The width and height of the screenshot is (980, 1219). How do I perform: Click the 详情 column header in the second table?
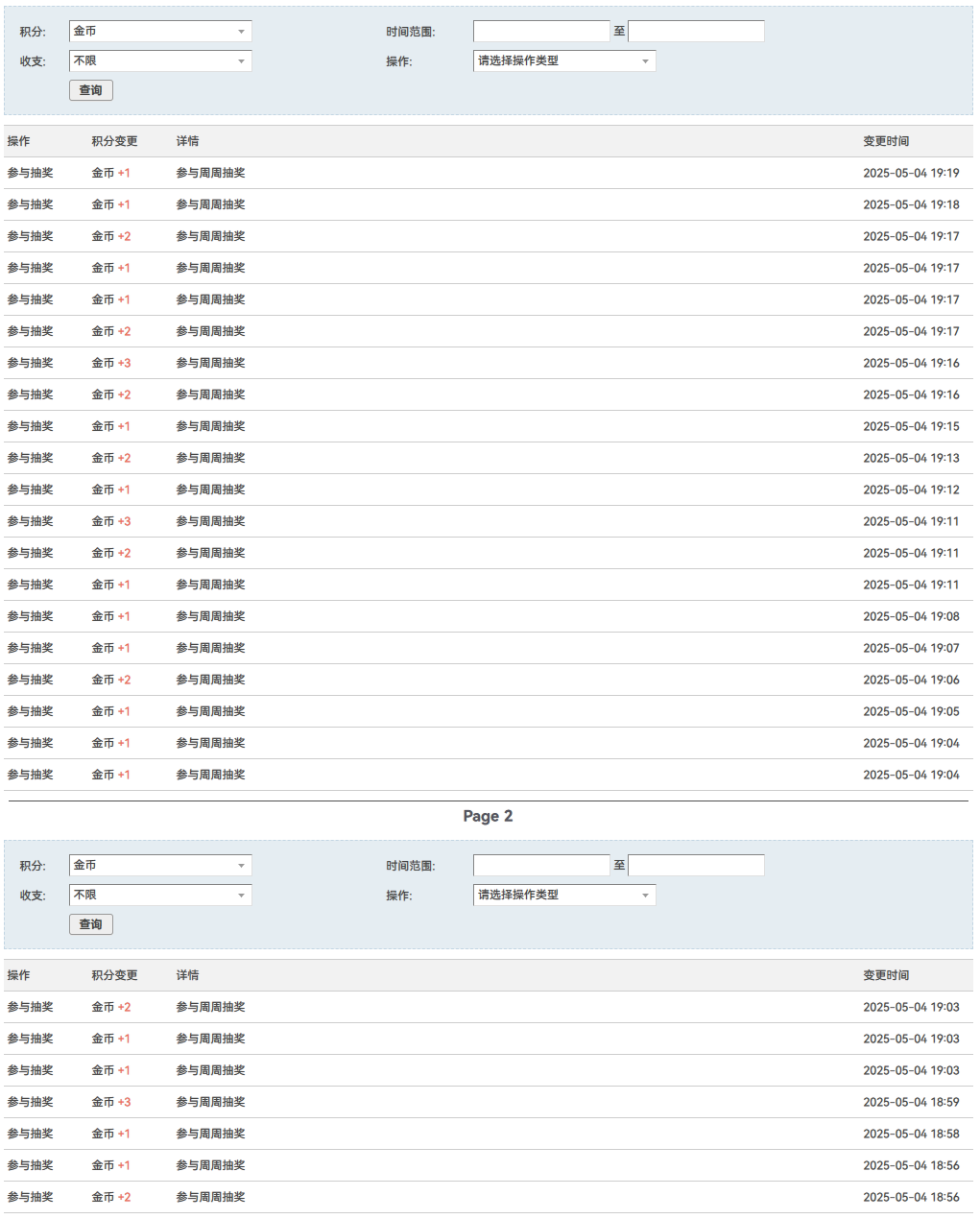click(x=187, y=975)
